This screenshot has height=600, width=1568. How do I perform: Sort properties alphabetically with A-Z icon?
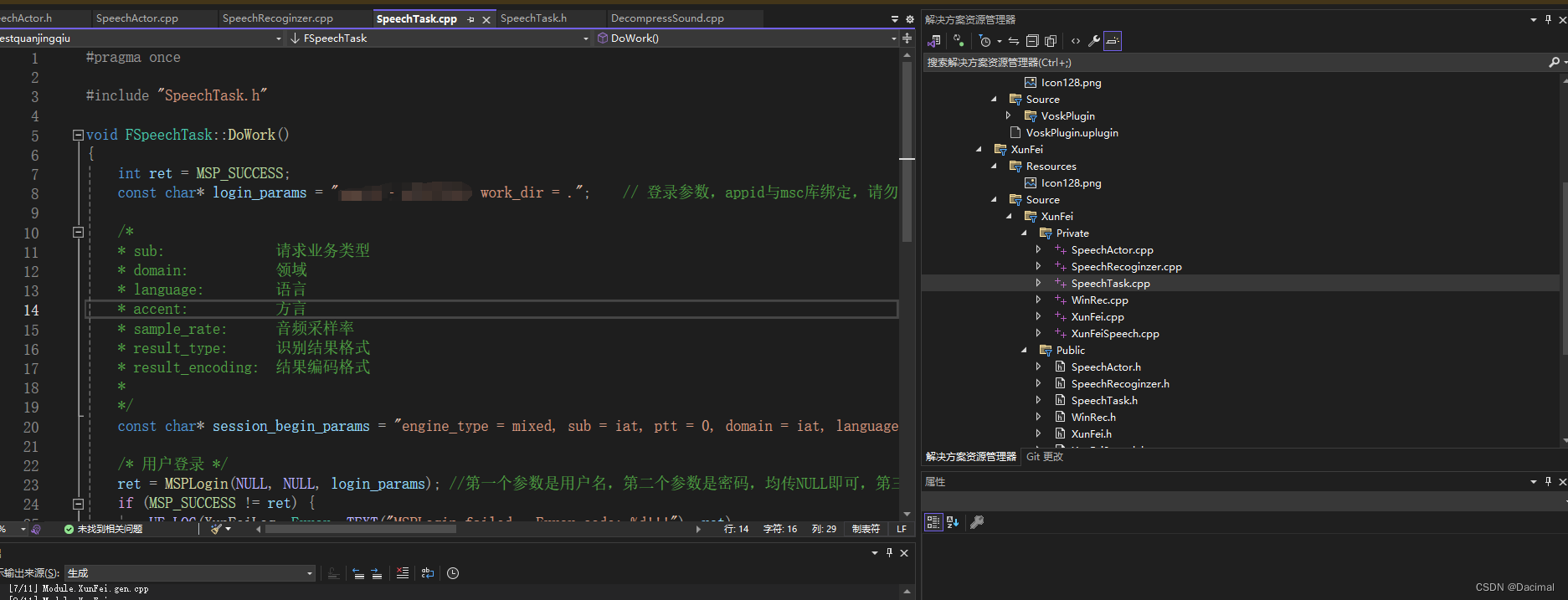(x=953, y=522)
